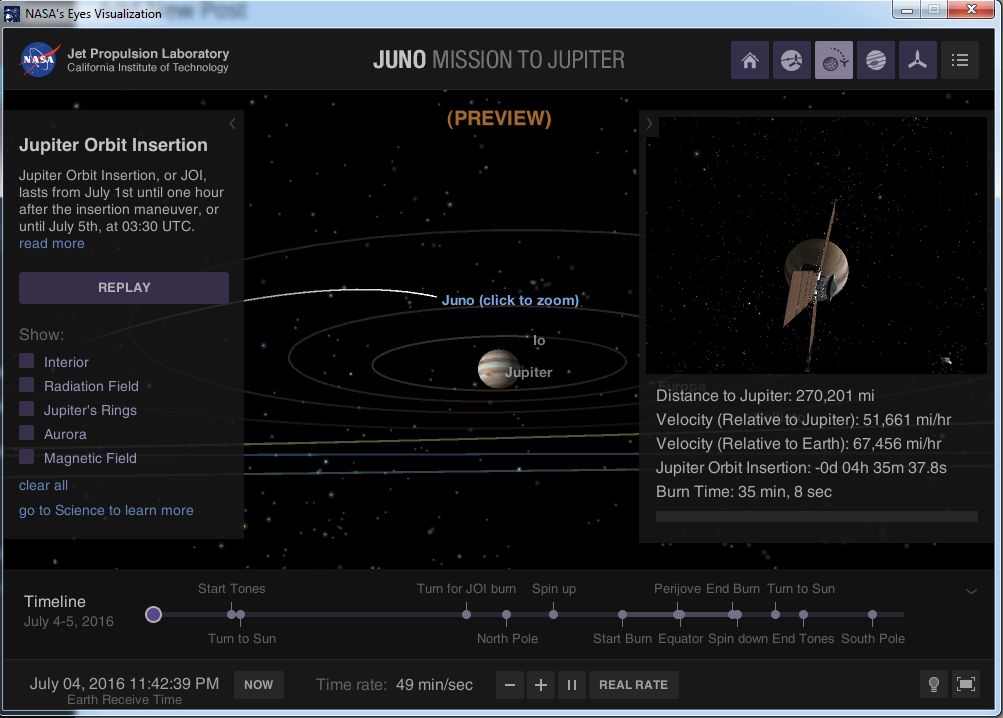The height and width of the screenshot is (718, 1003).
Task: Show the Radiation Field layer
Action: [28, 385]
